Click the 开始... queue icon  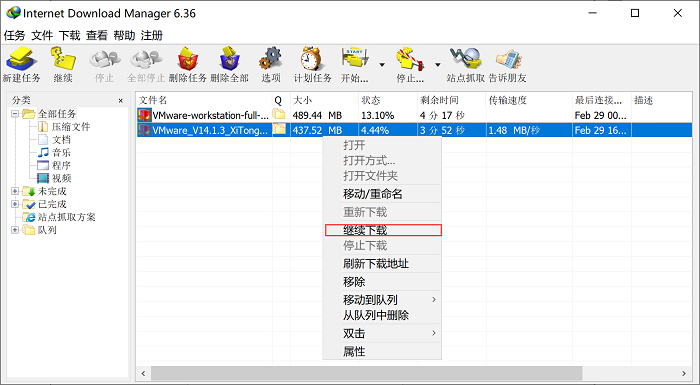coord(355,59)
